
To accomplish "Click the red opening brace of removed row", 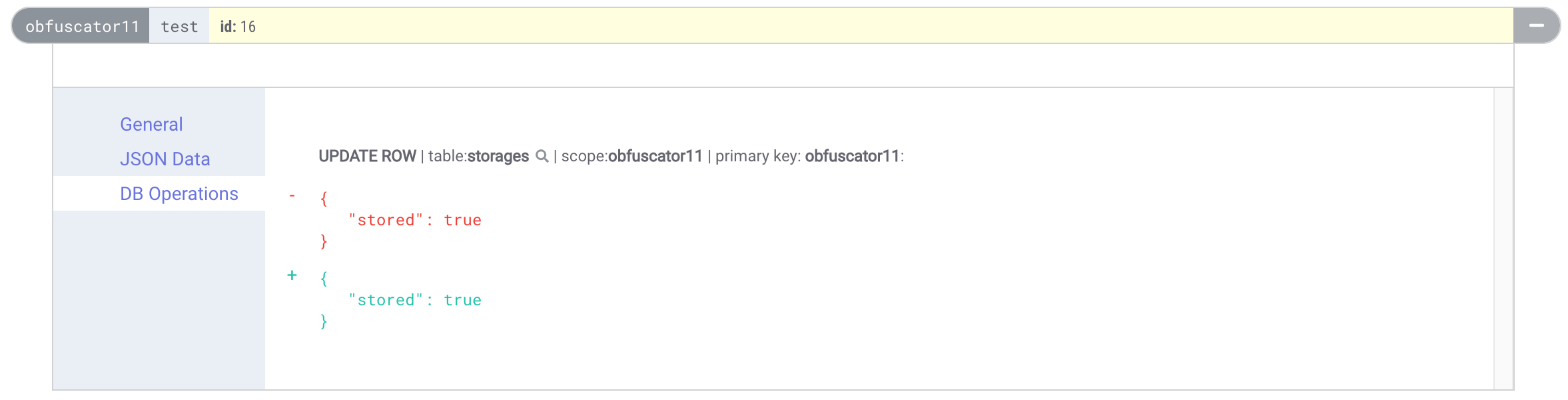I will (x=324, y=199).
